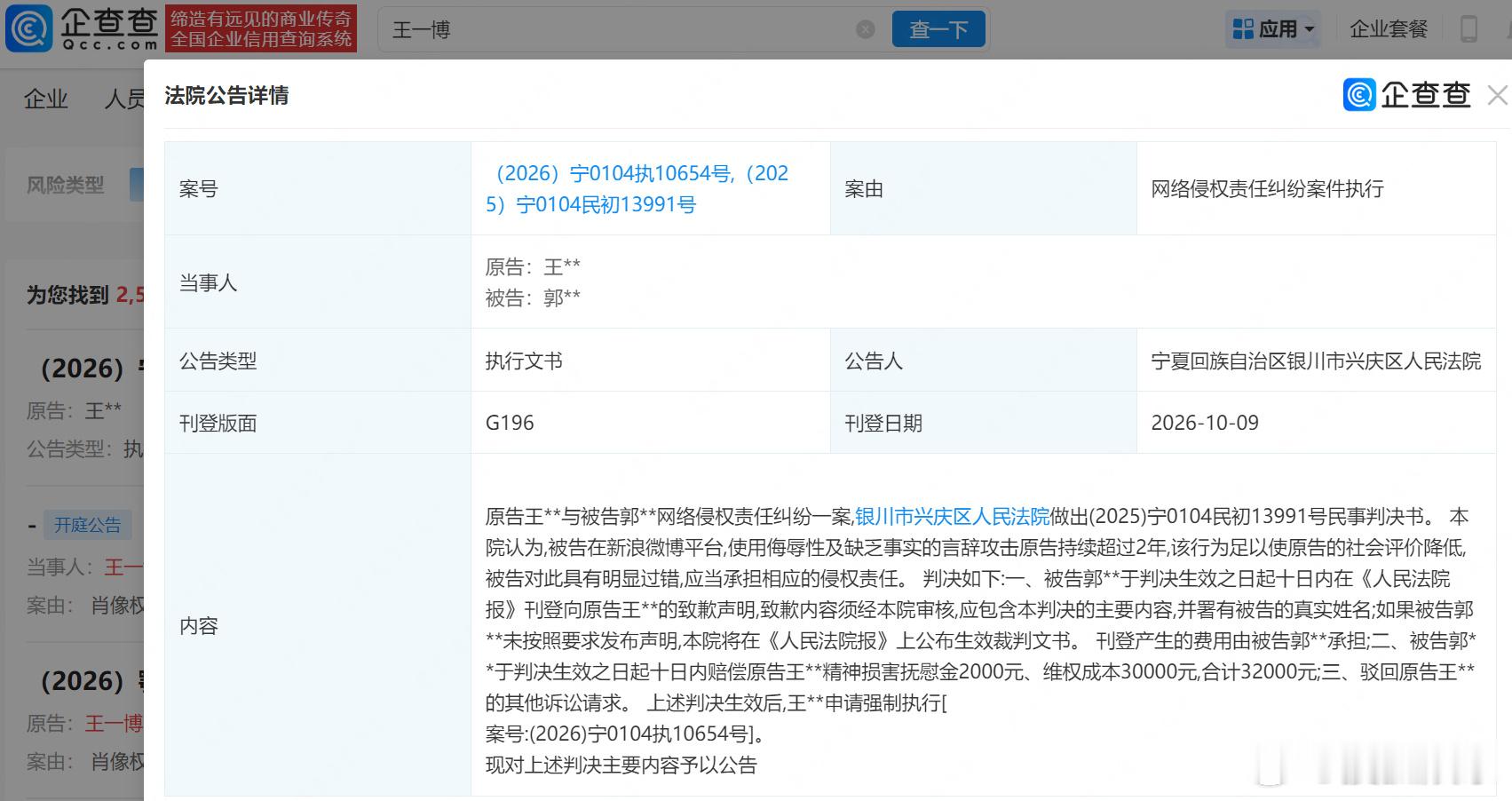Viewport: 1512px width, 801px height.
Task: Click the 企查查 Qcc.com logo in the header
Action: [82, 28]
